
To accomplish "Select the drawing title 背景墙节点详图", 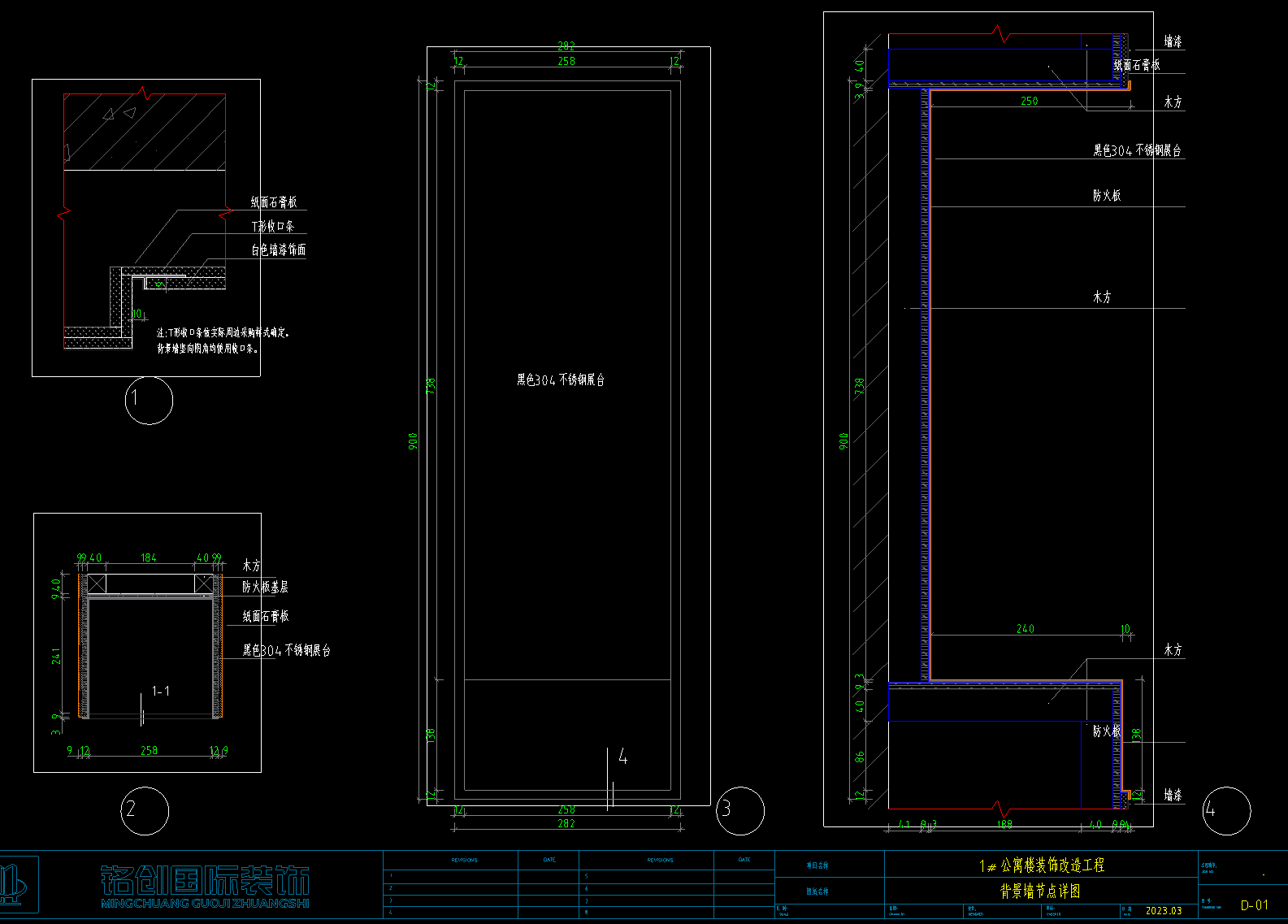I will [x=1040, y=891].
